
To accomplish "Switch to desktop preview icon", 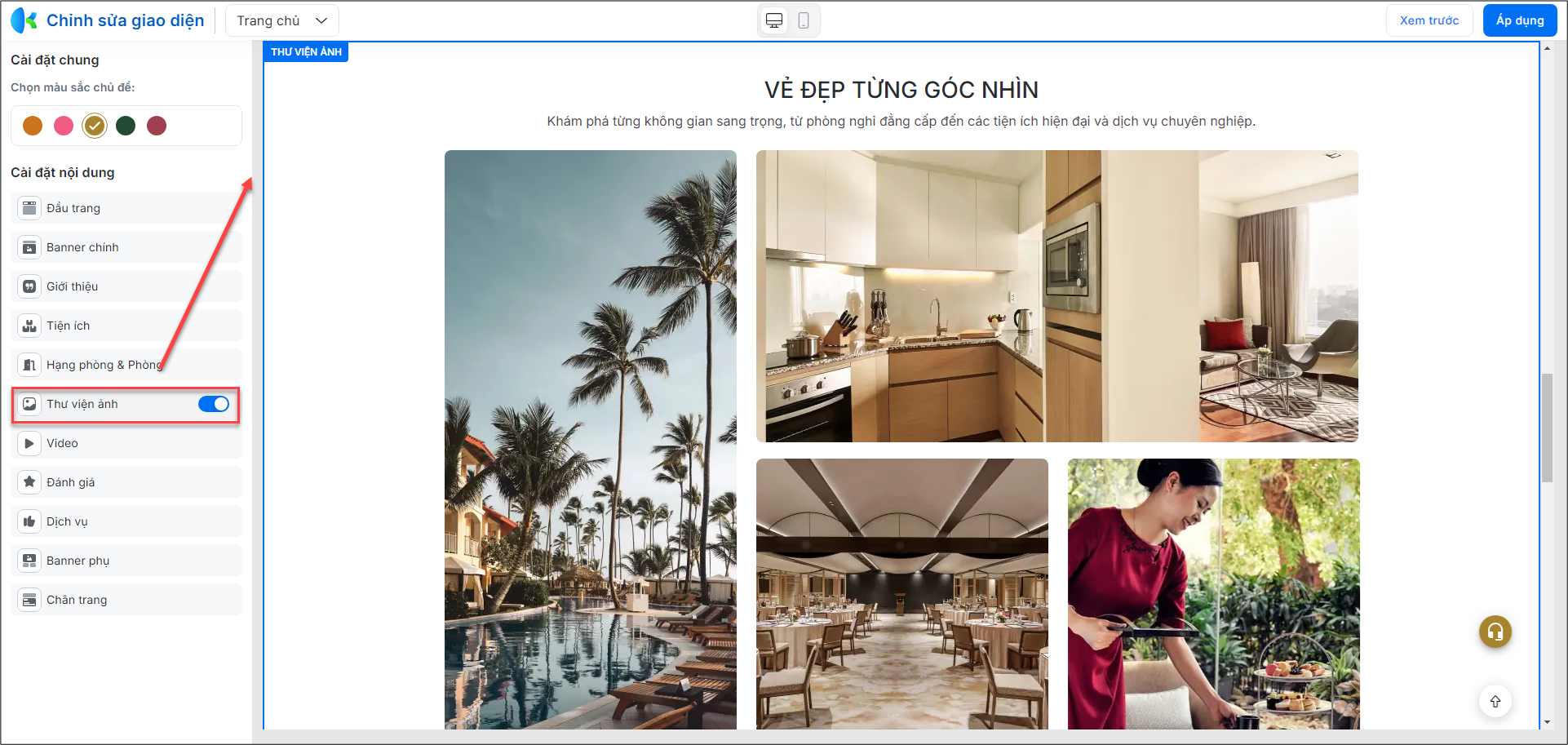I will pyautogui.click(x=774, y=20).
